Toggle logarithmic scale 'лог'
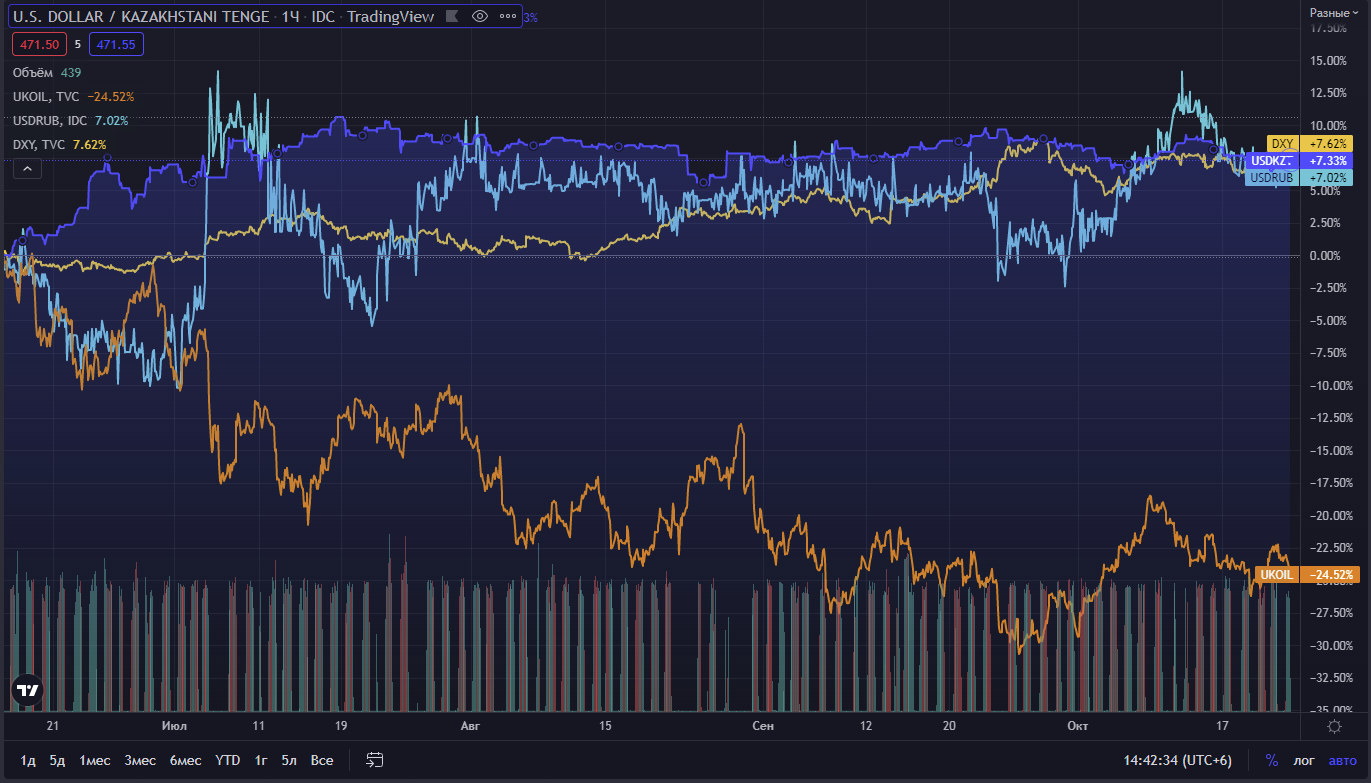 [x=1304, y=760]
